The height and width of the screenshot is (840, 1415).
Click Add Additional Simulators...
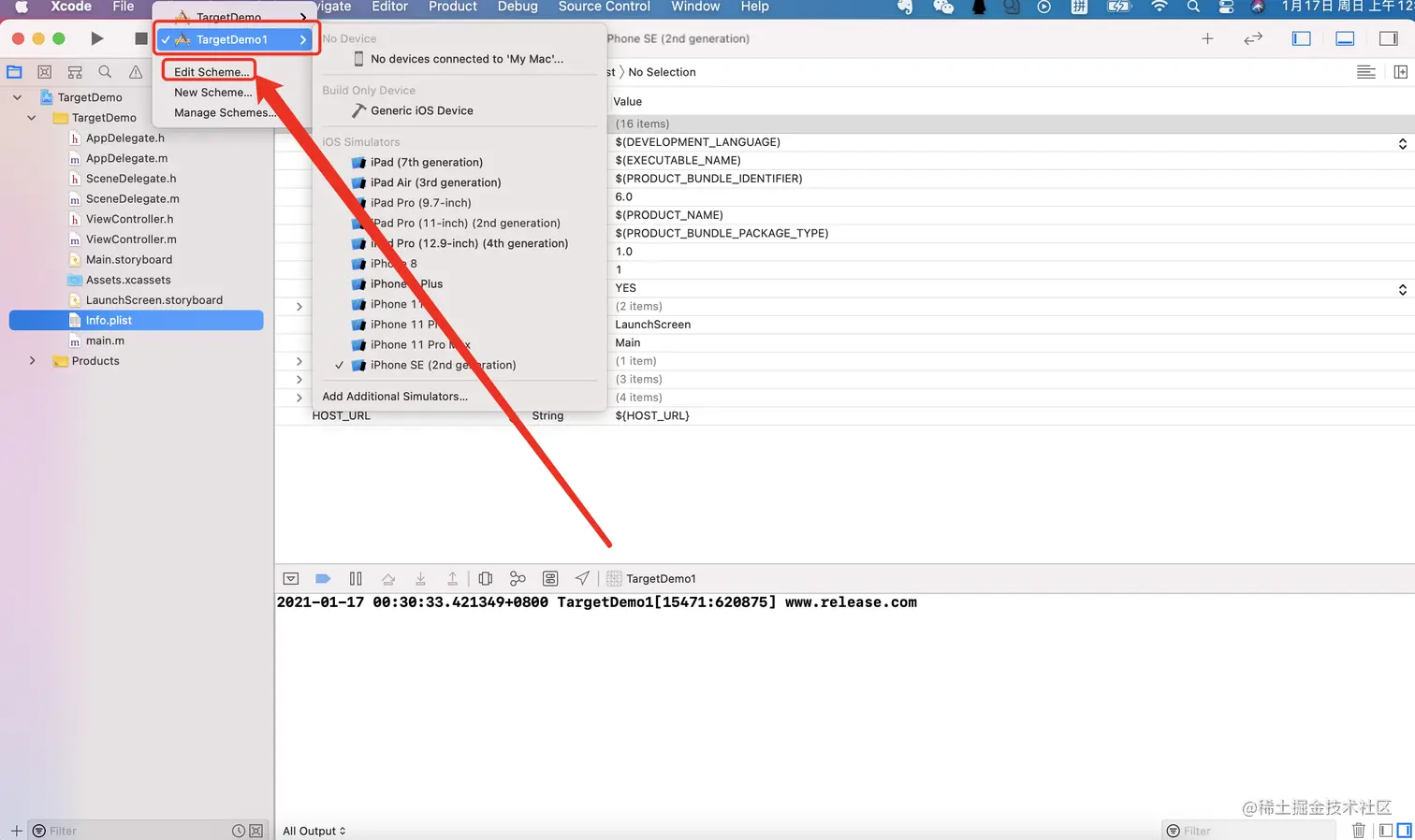(x=395, y=397)
